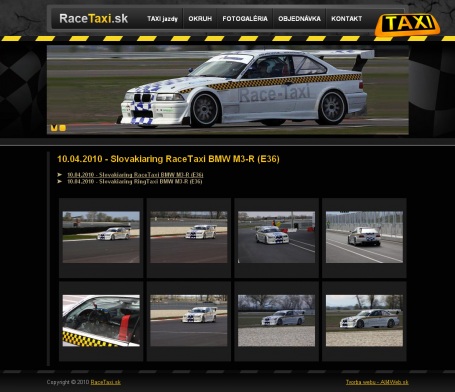This screenshot has height=392, width=455.
Task: Follow the RaceTaxi.sk footer copyright link
Action: pos(106,382)
